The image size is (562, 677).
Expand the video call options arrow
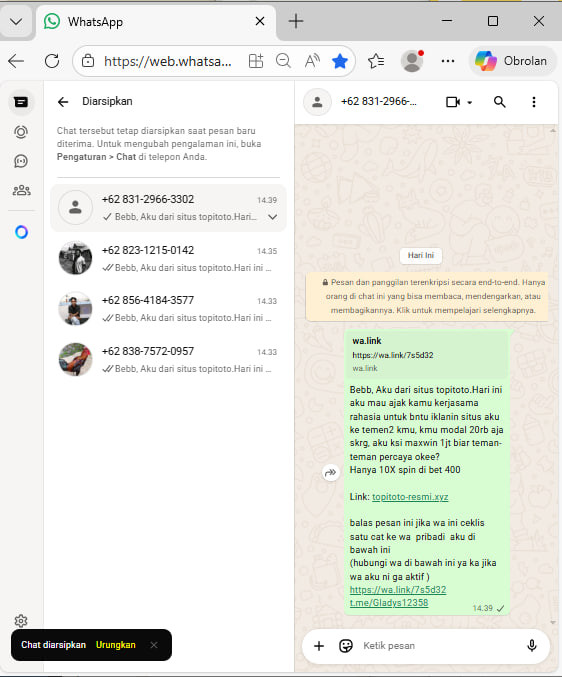[470, 102]
